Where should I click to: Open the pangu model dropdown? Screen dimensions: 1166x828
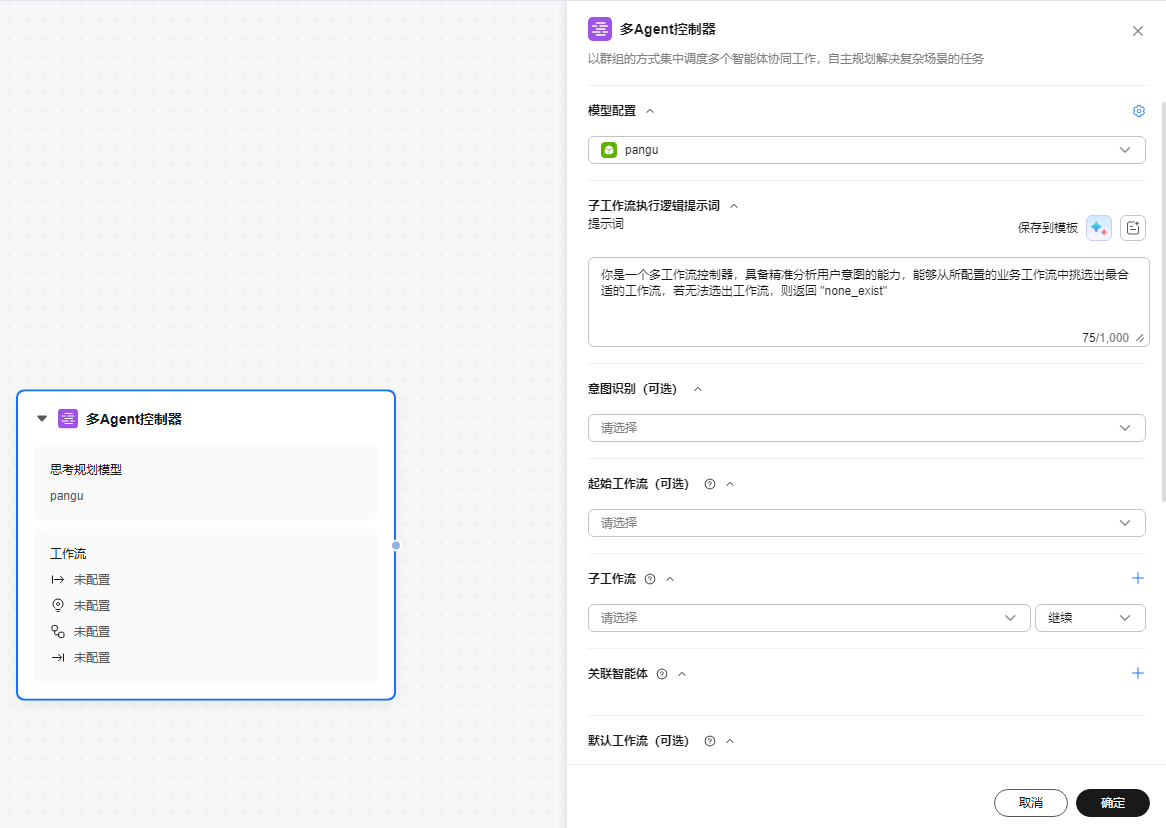pos(866,150)
